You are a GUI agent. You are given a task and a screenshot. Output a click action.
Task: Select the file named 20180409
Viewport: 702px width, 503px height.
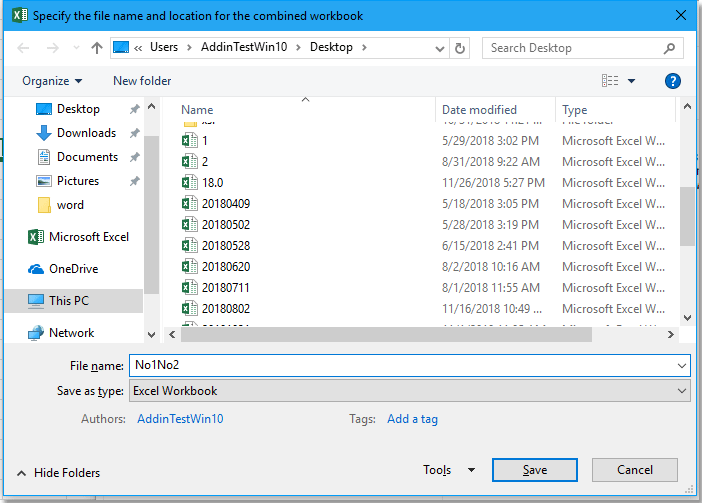click(226, 204)
